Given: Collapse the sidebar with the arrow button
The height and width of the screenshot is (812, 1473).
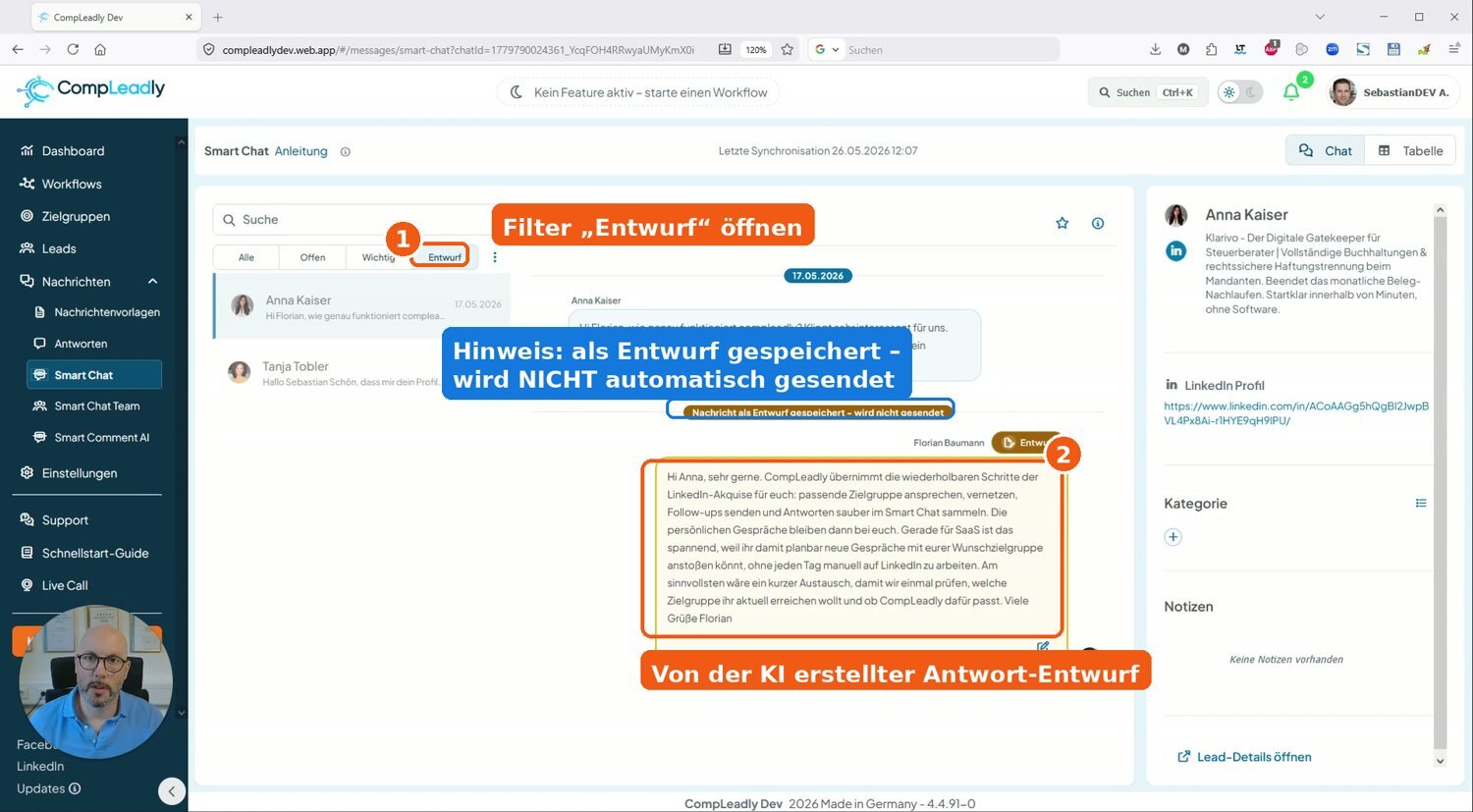Looking at the screenshot, I should click(x=172, y=791).
